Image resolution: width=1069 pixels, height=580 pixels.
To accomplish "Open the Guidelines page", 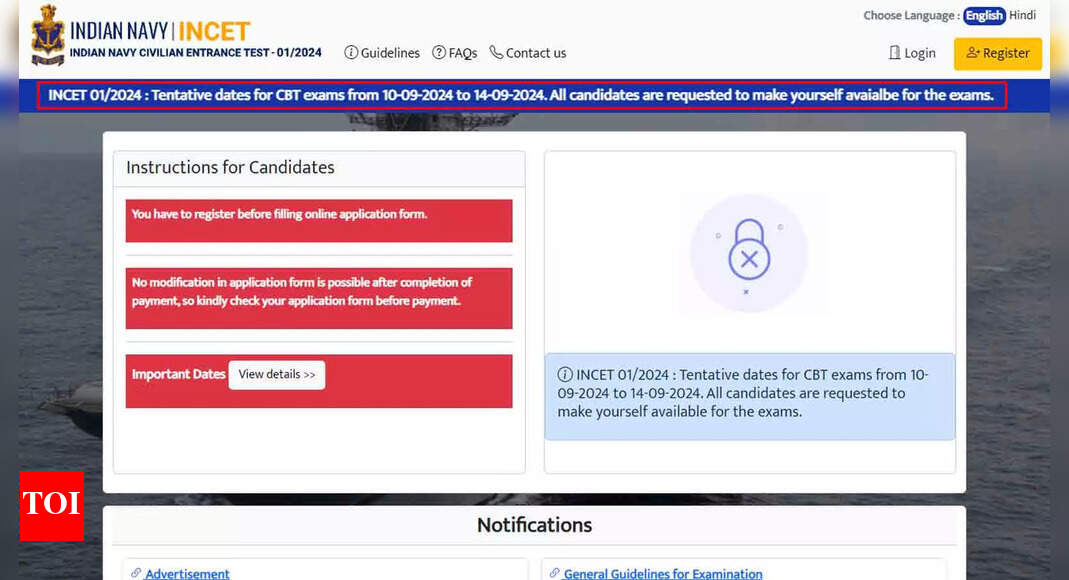I will 382,53.
